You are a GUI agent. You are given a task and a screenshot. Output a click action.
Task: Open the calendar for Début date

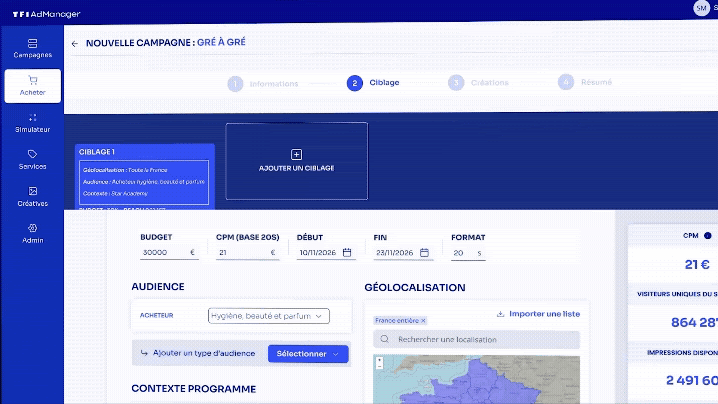click(x=346, y=253)
